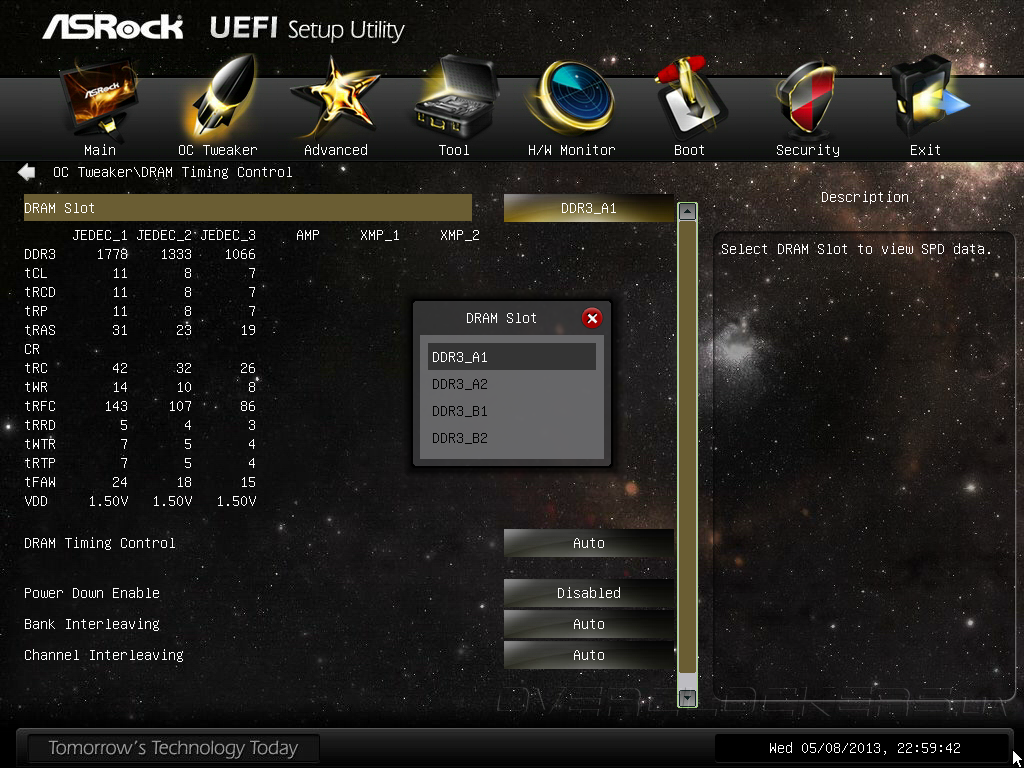Open Bank Interleaving Auto dropdown
The height and width of the screenshot is (768, 1024).
[588, 624]
